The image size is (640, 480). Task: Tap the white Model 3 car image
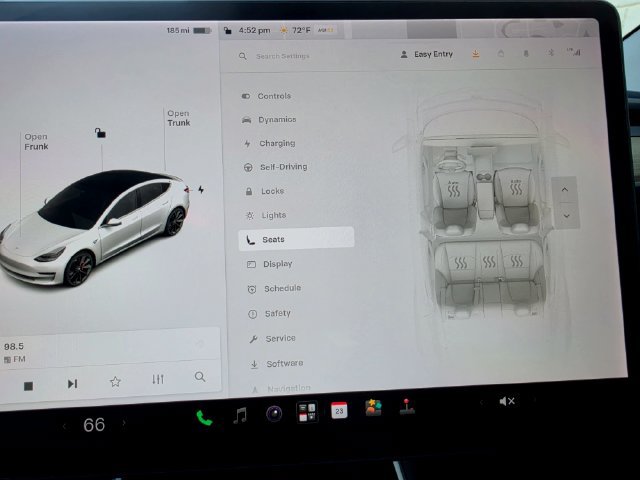coord(95,228)
